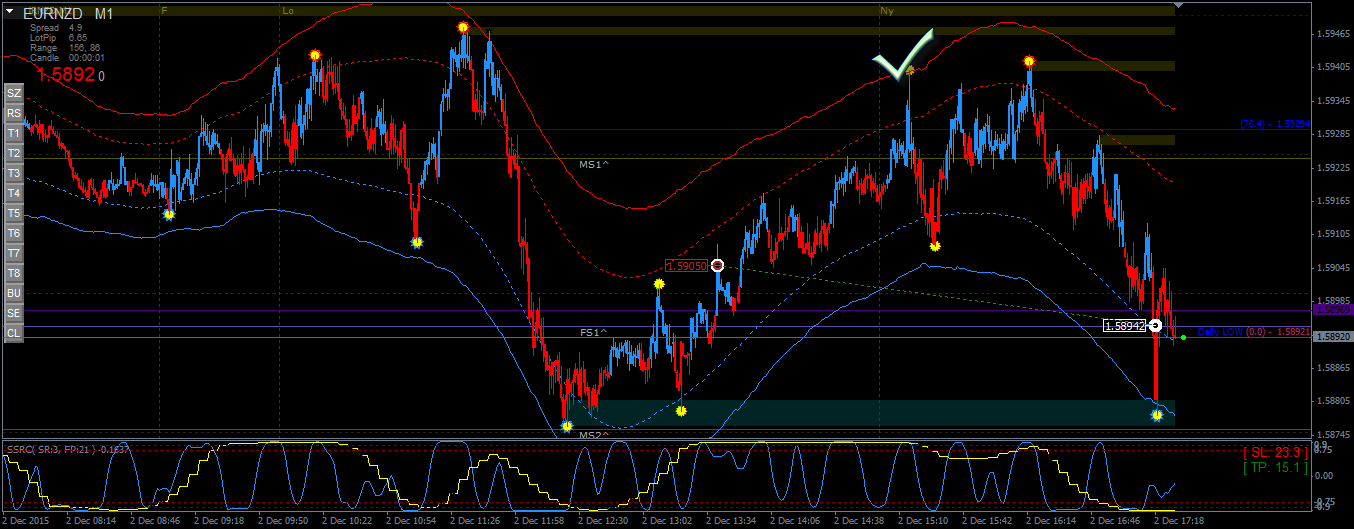Click the [ TP: 15.1 ] readout

[x=1275, y=467]
